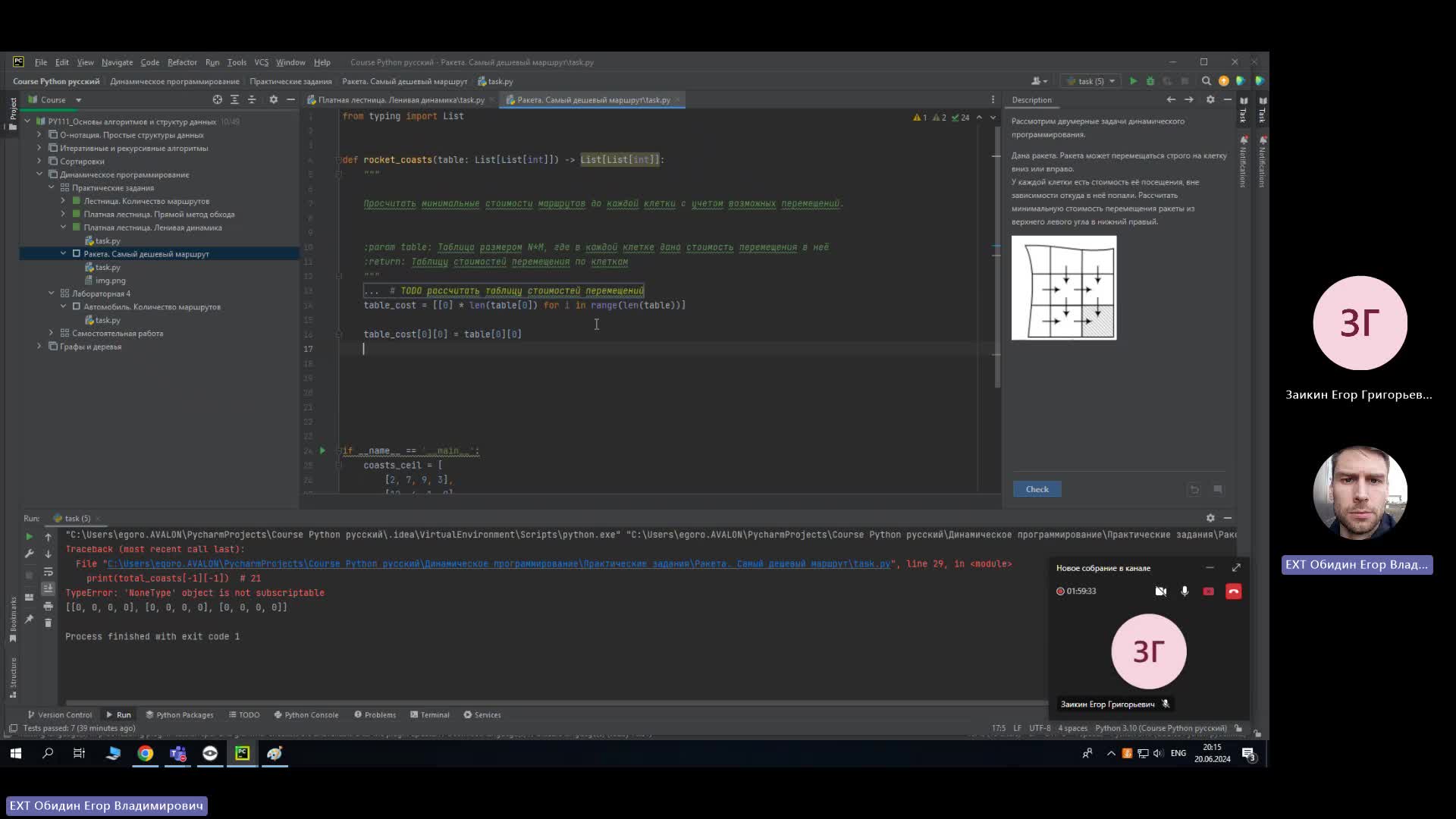Collapse all items in Course tree
The width and height of the screenshot is (1456, 819).
click(x=252, y=100)
